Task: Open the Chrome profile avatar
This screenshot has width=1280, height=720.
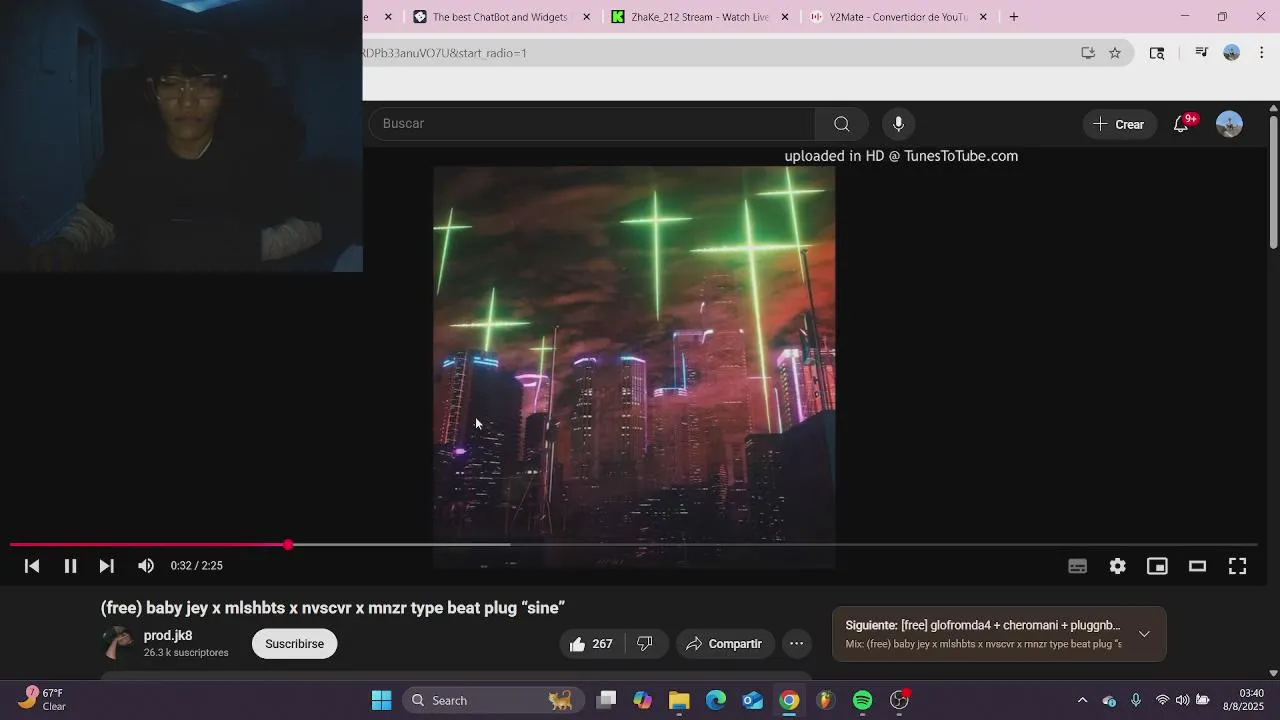Action: coord(1232,53)
